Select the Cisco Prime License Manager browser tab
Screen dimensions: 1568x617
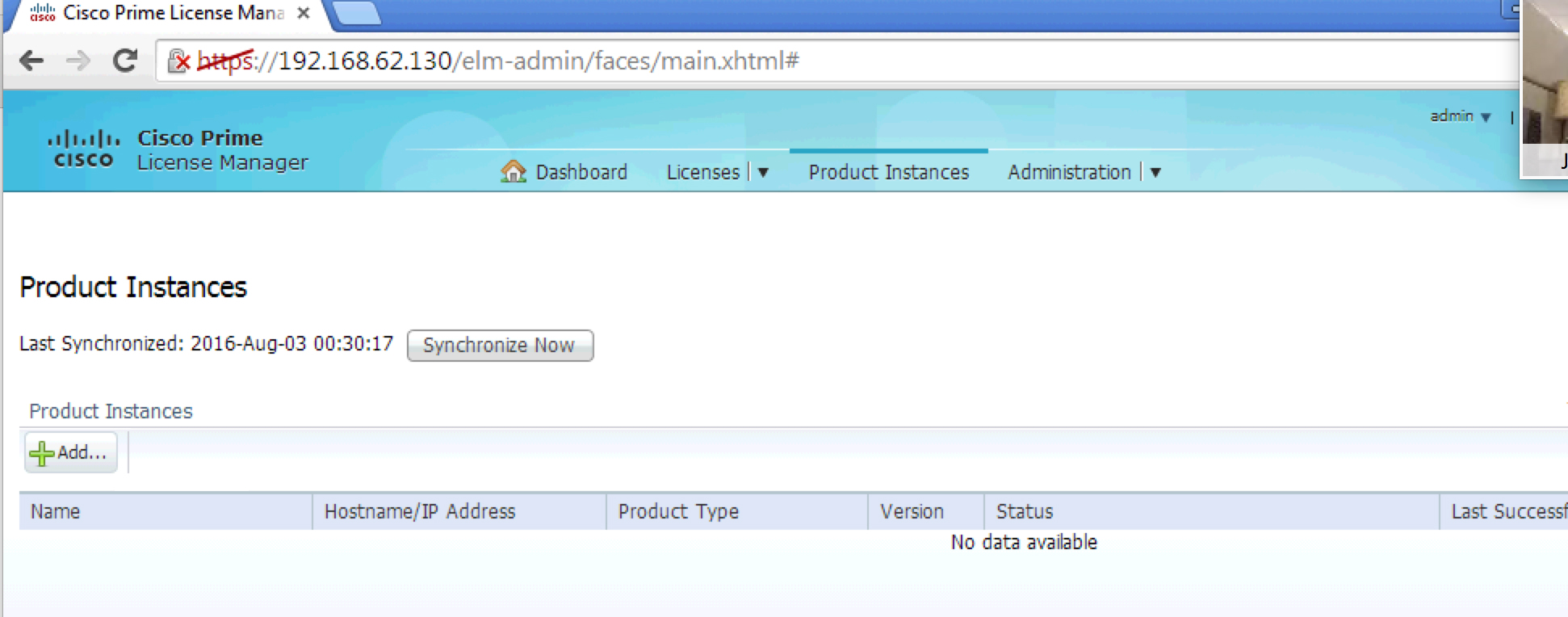(x=166, y=14)
